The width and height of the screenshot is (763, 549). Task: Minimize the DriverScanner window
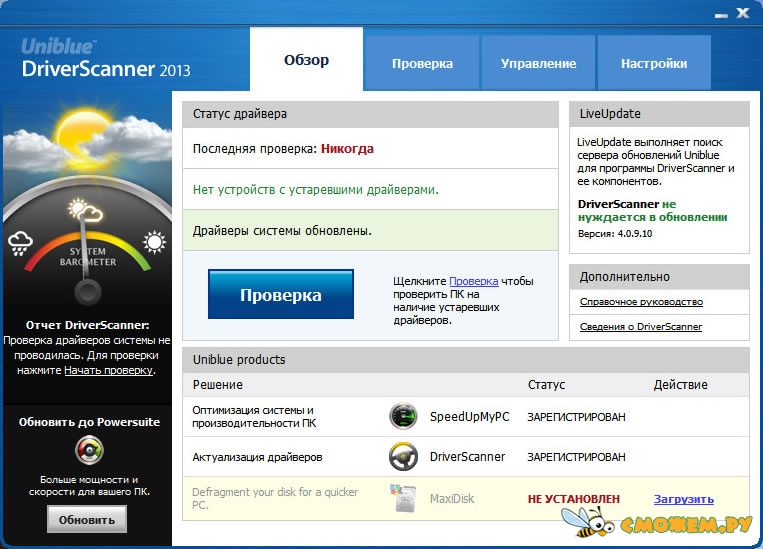pyautogui.click(x=722, y=15)
